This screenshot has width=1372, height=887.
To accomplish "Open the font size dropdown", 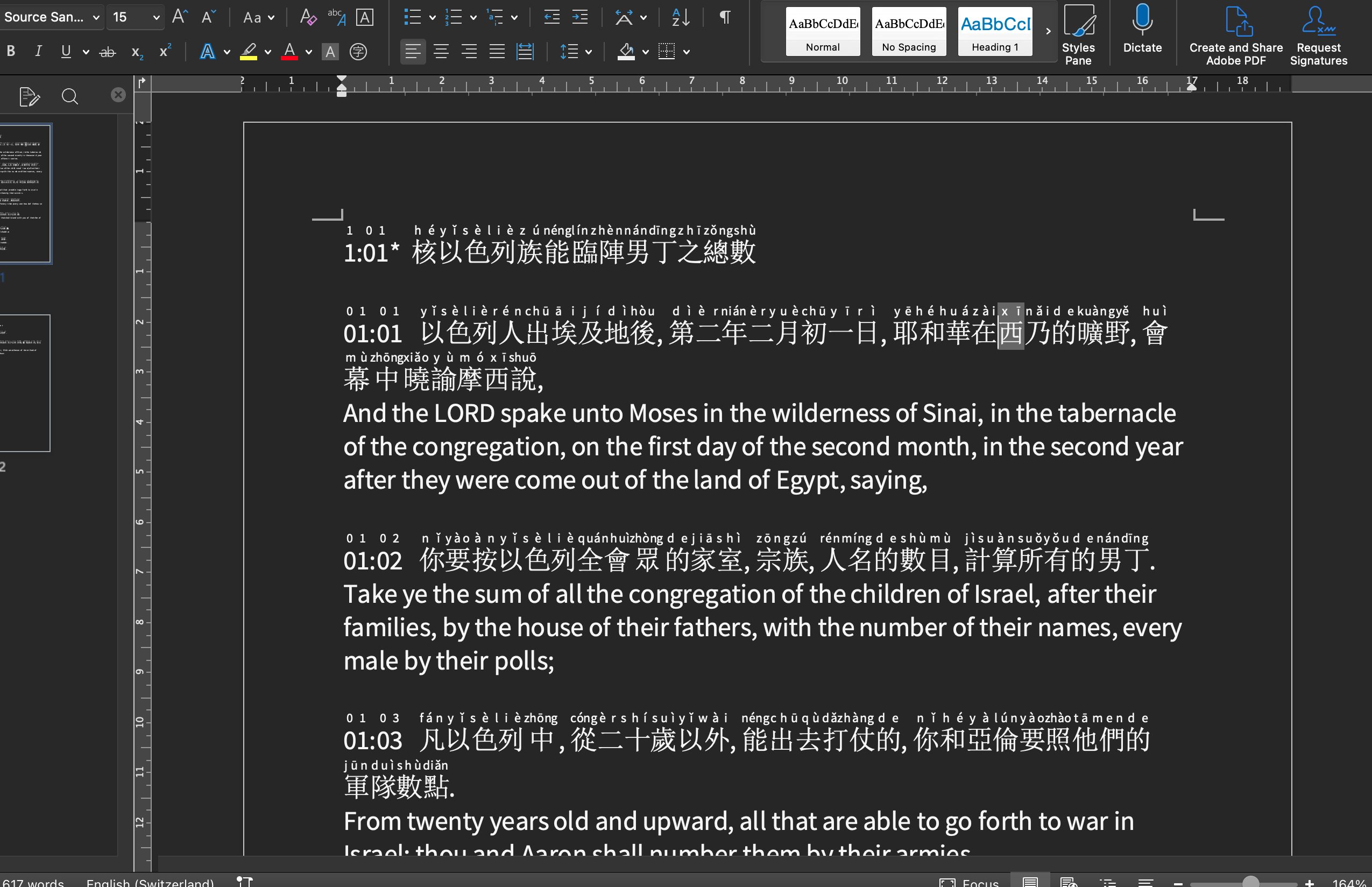I will coord(156,17).
